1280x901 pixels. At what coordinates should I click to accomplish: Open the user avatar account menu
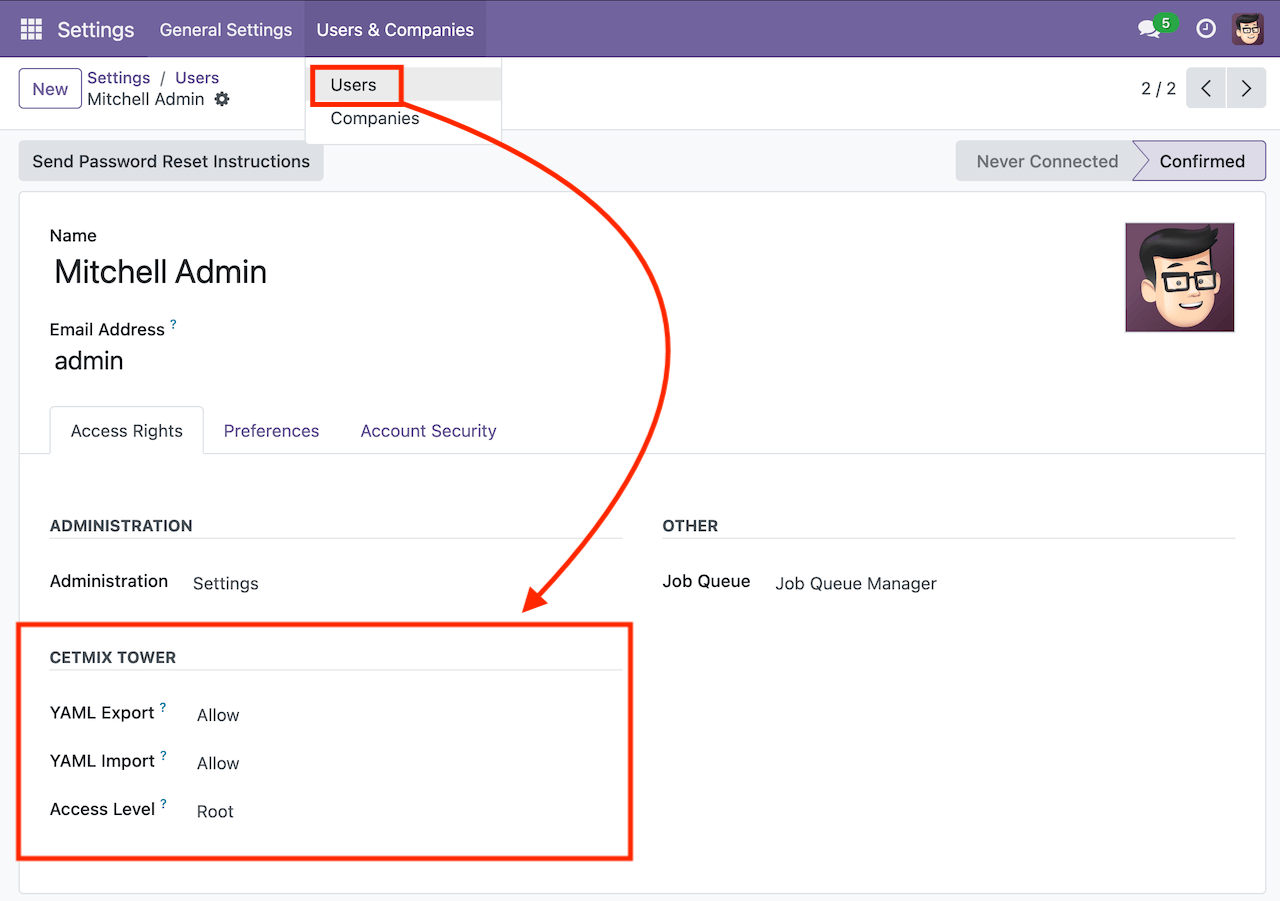[x=1247, y=29]
